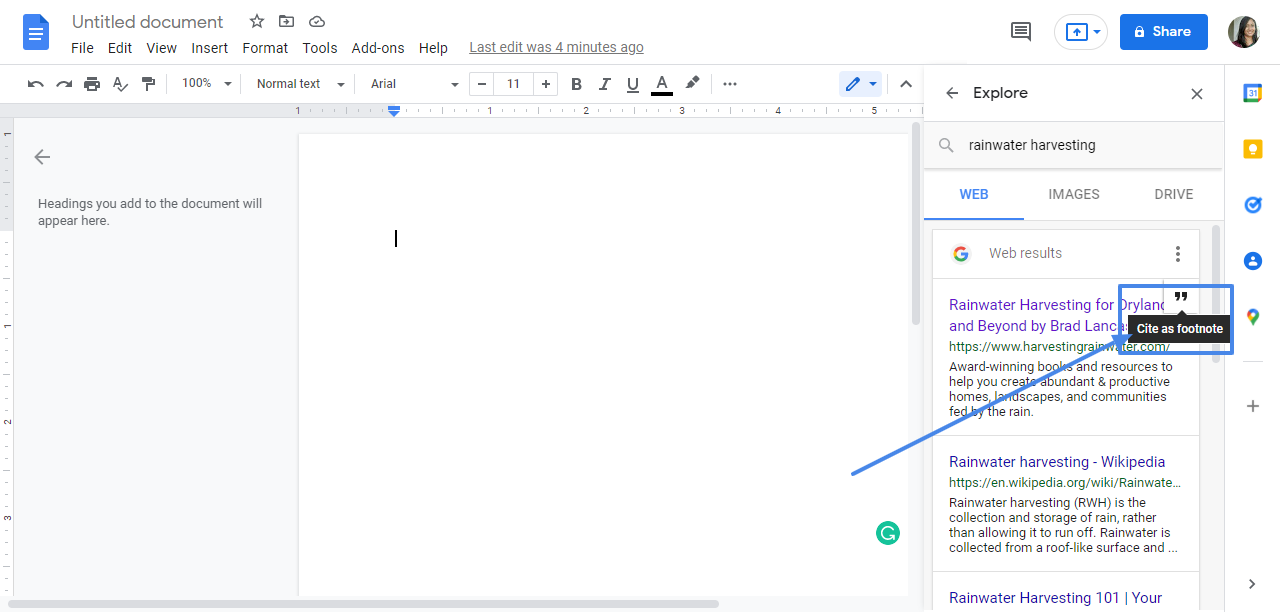Open Google Calendar side panel
This screenshot has width=1280, height=612.
(x=1252, y=93)
